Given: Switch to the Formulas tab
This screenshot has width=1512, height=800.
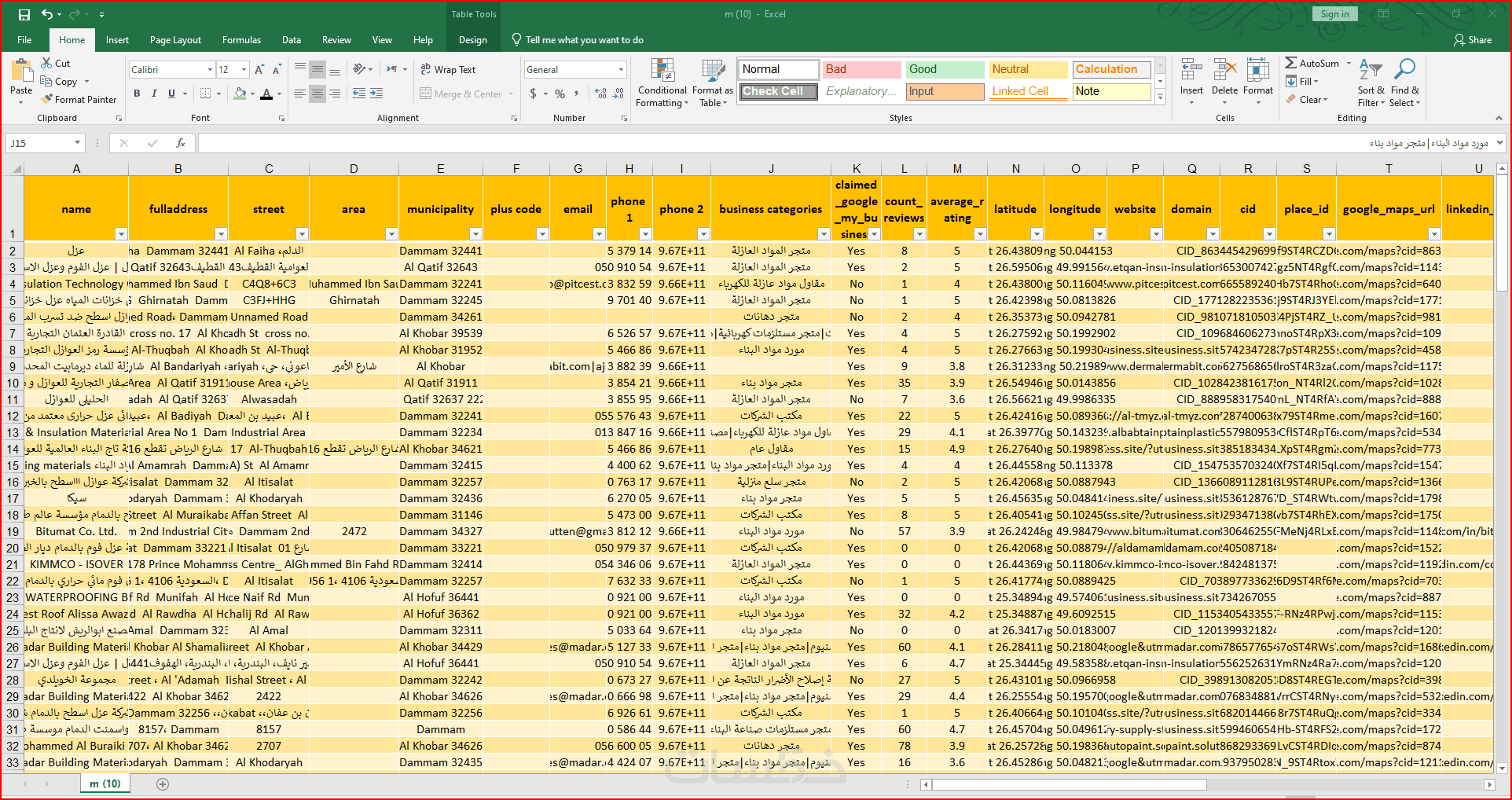Looking at the screenshot, I should pos(241,40).
